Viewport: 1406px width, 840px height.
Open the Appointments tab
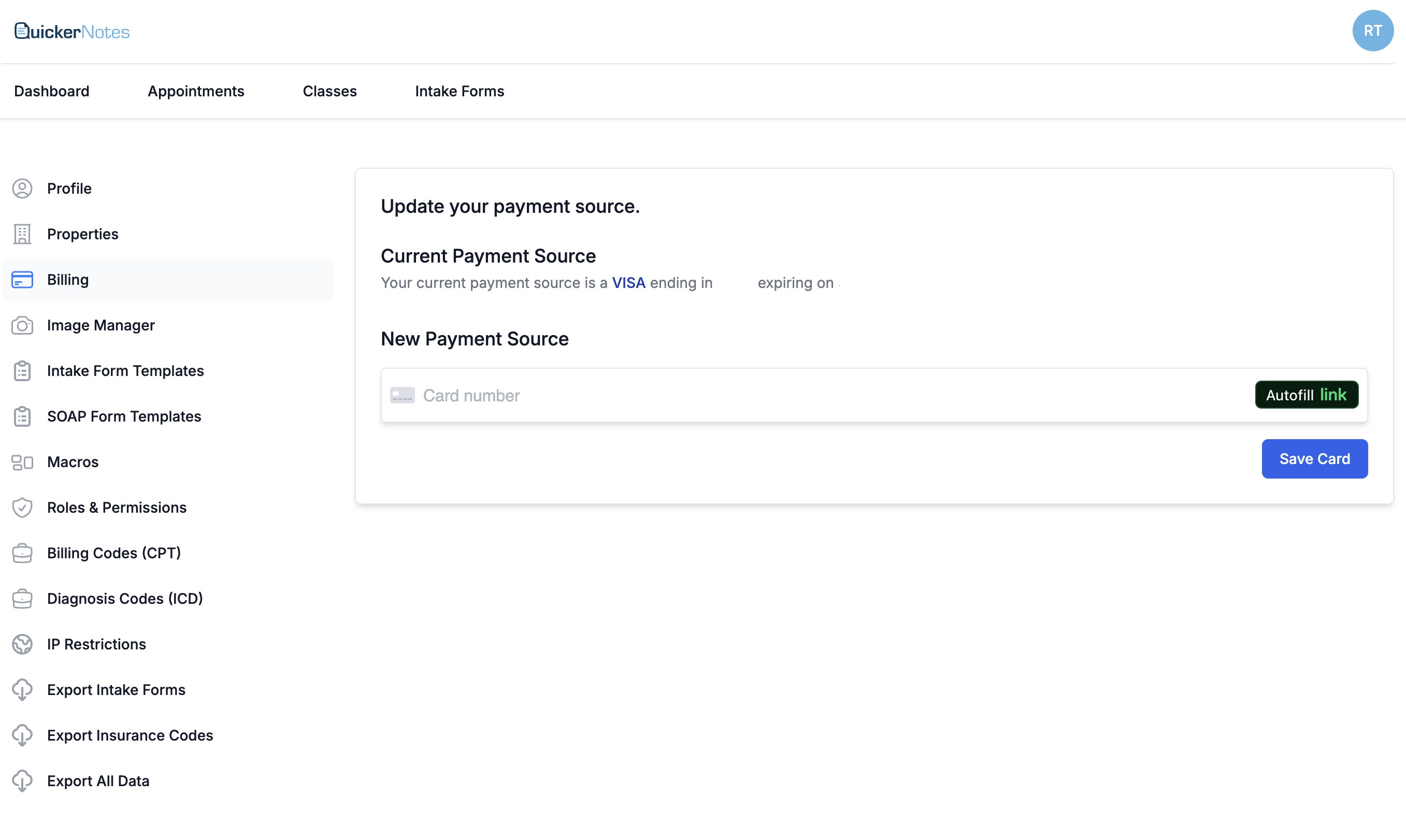tap(196, 91)
